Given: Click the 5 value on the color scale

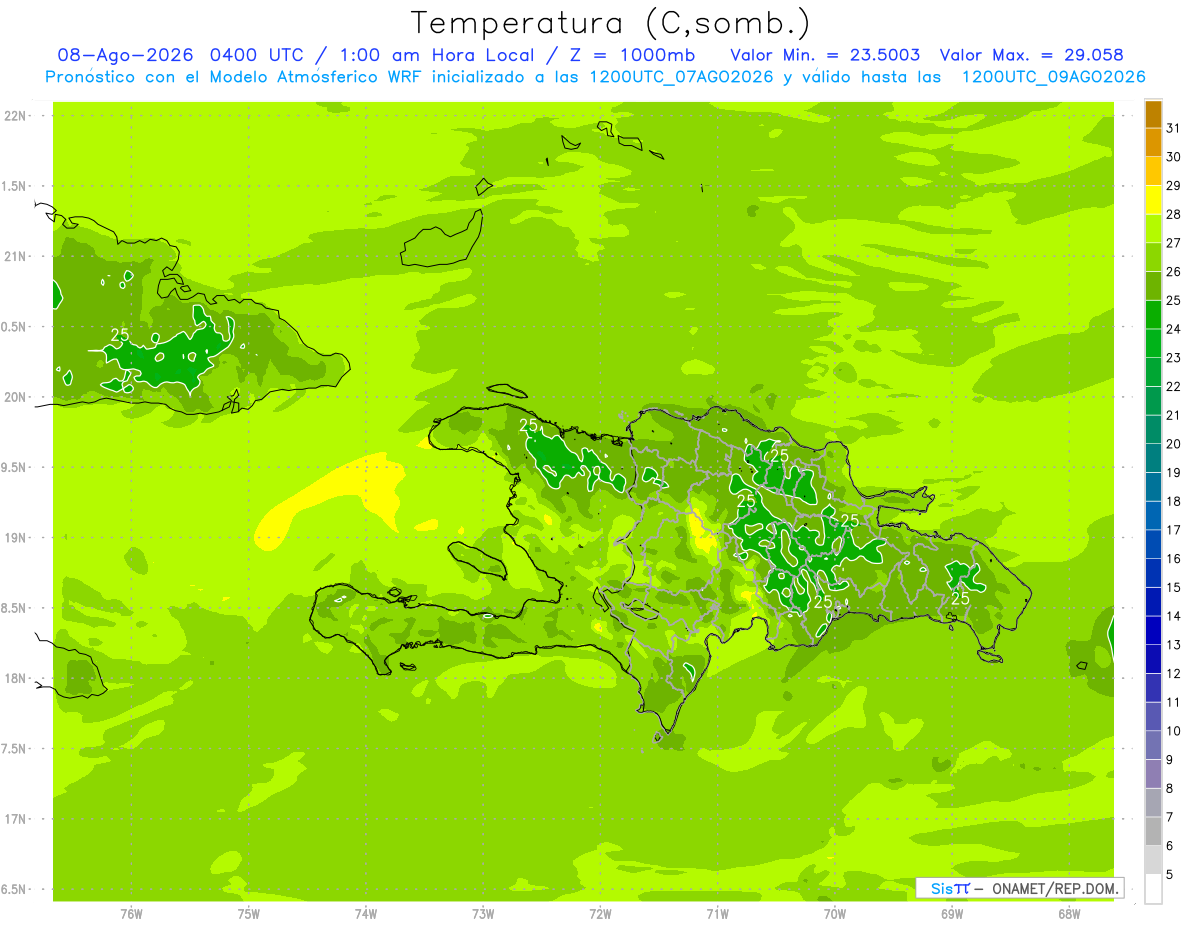Looking at the screenshot, I should point(1170,874).
